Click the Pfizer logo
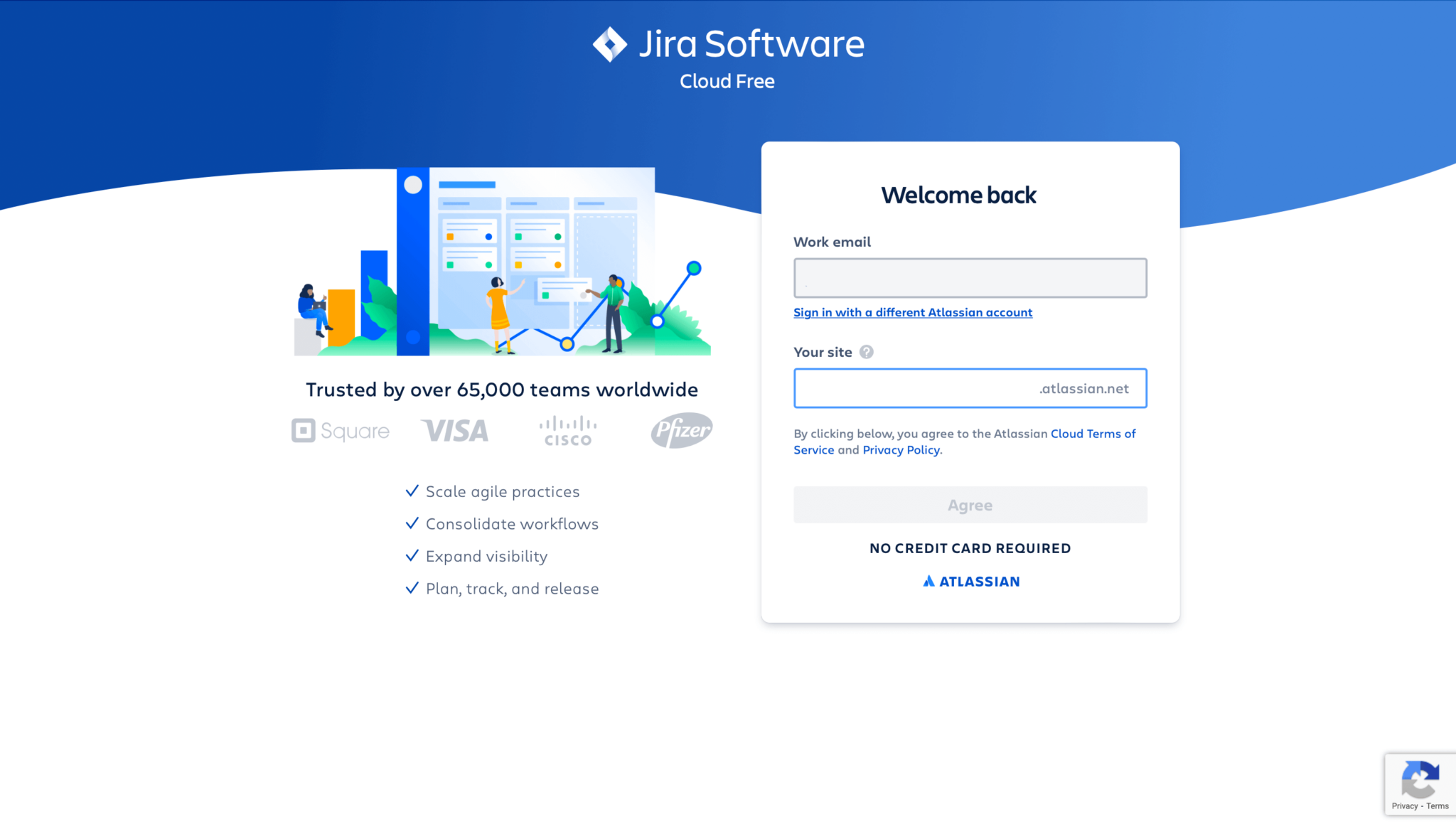The image size is (1456, 829). tap(681, 430)
